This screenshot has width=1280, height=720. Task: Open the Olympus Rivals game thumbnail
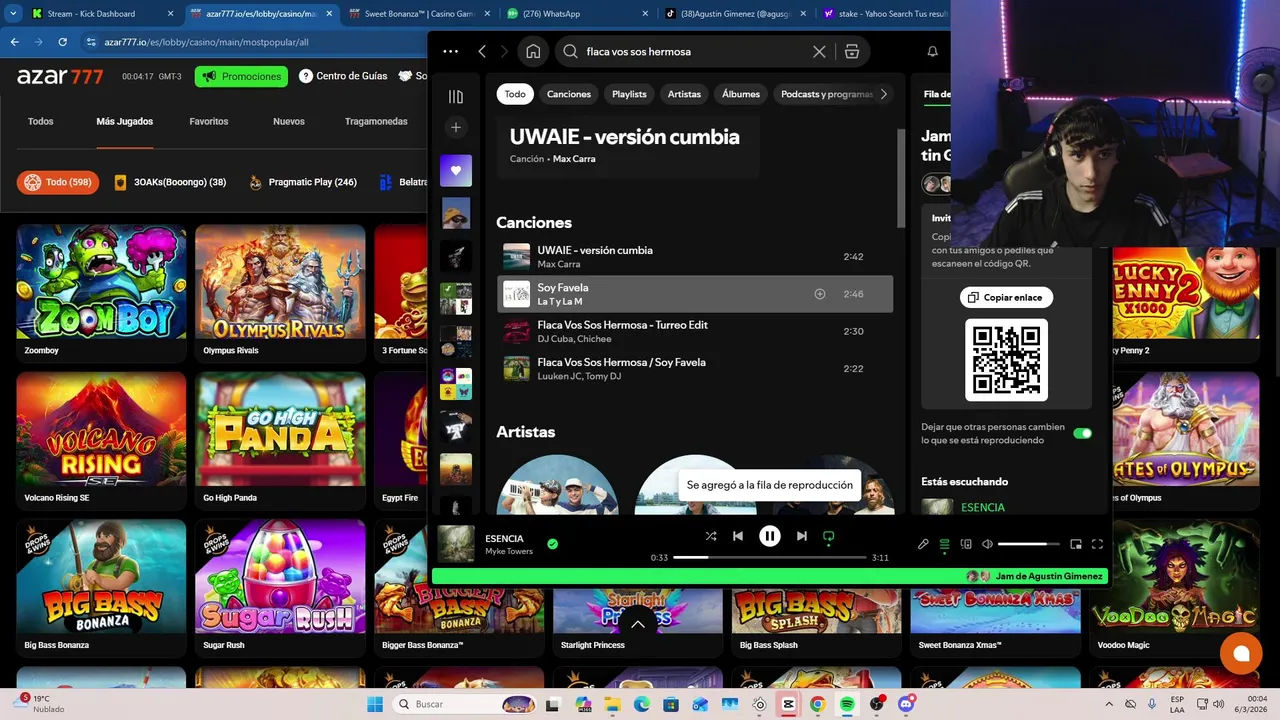tap(280, 282)
